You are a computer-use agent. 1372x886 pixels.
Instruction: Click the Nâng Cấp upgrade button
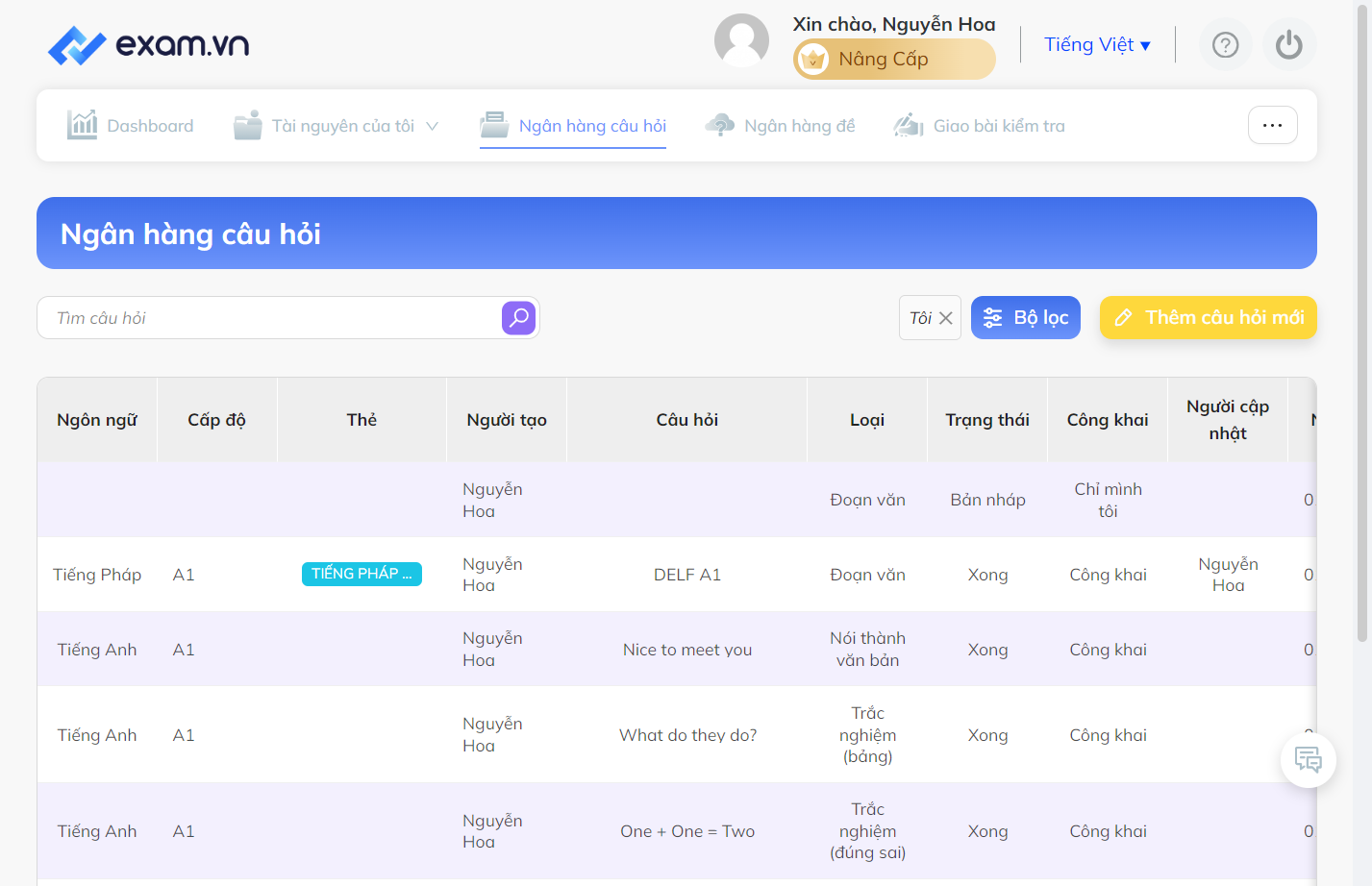(x=894, y=60)
